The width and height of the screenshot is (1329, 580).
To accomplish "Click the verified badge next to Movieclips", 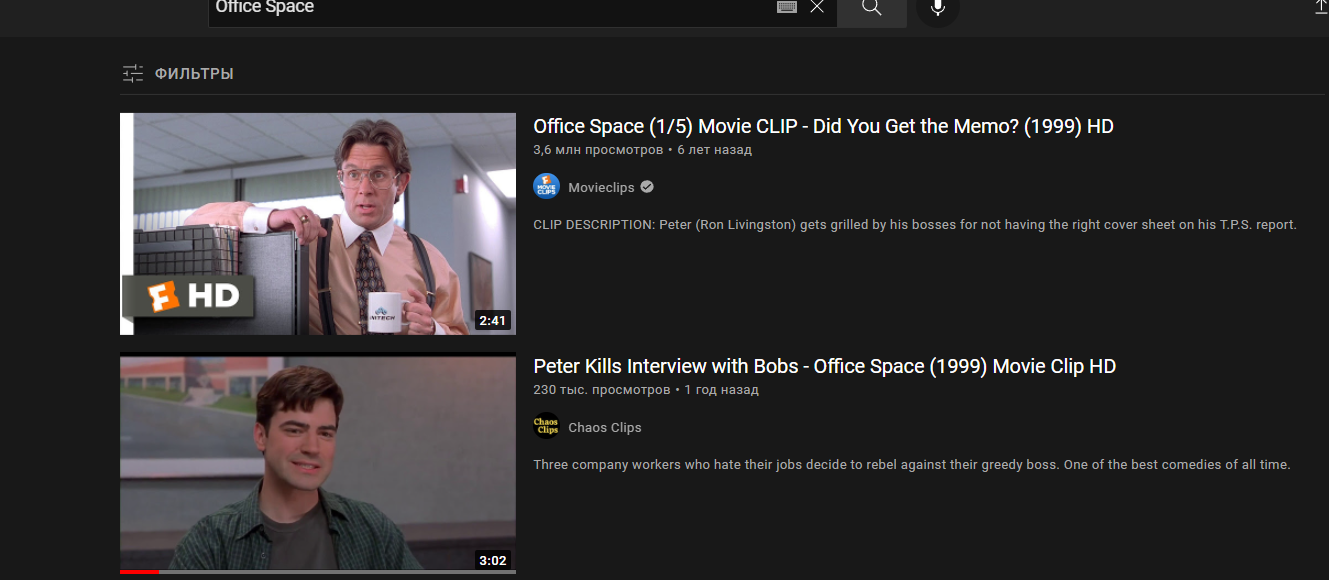I will tap(647, 187).
